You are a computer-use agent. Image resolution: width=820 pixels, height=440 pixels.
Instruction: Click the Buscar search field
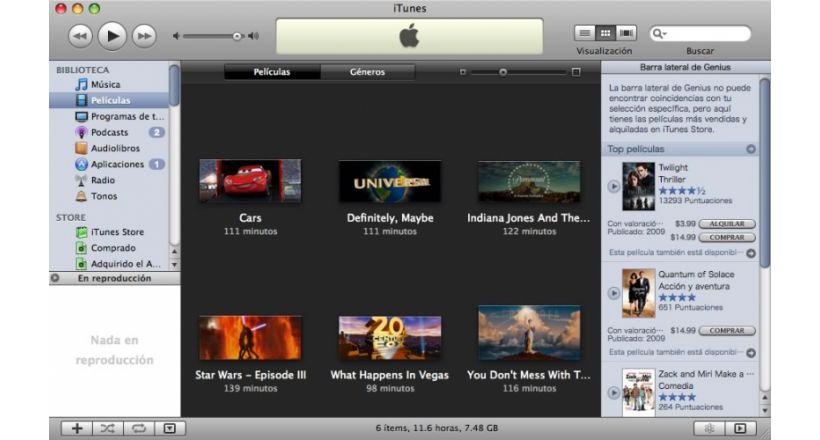tap(700, 34)
